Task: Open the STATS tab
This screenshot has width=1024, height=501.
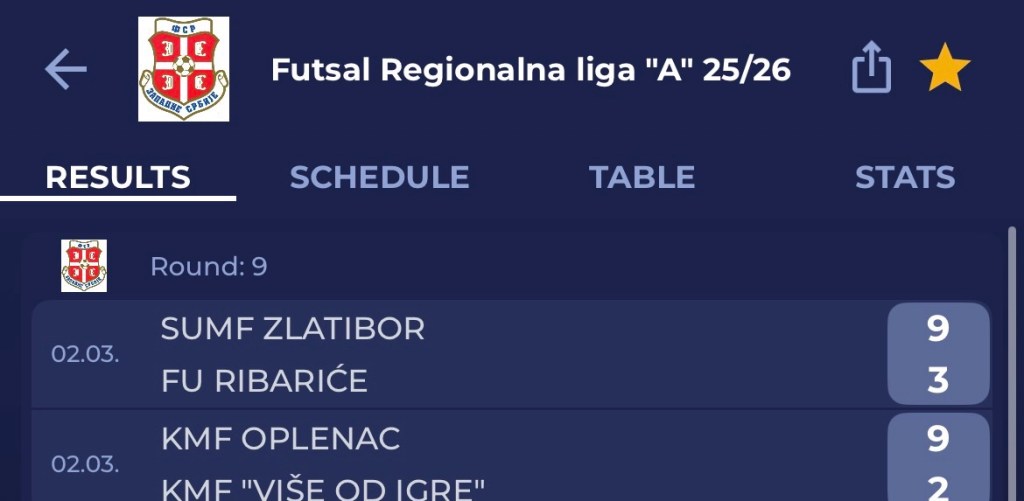Action: click(904, 178)
